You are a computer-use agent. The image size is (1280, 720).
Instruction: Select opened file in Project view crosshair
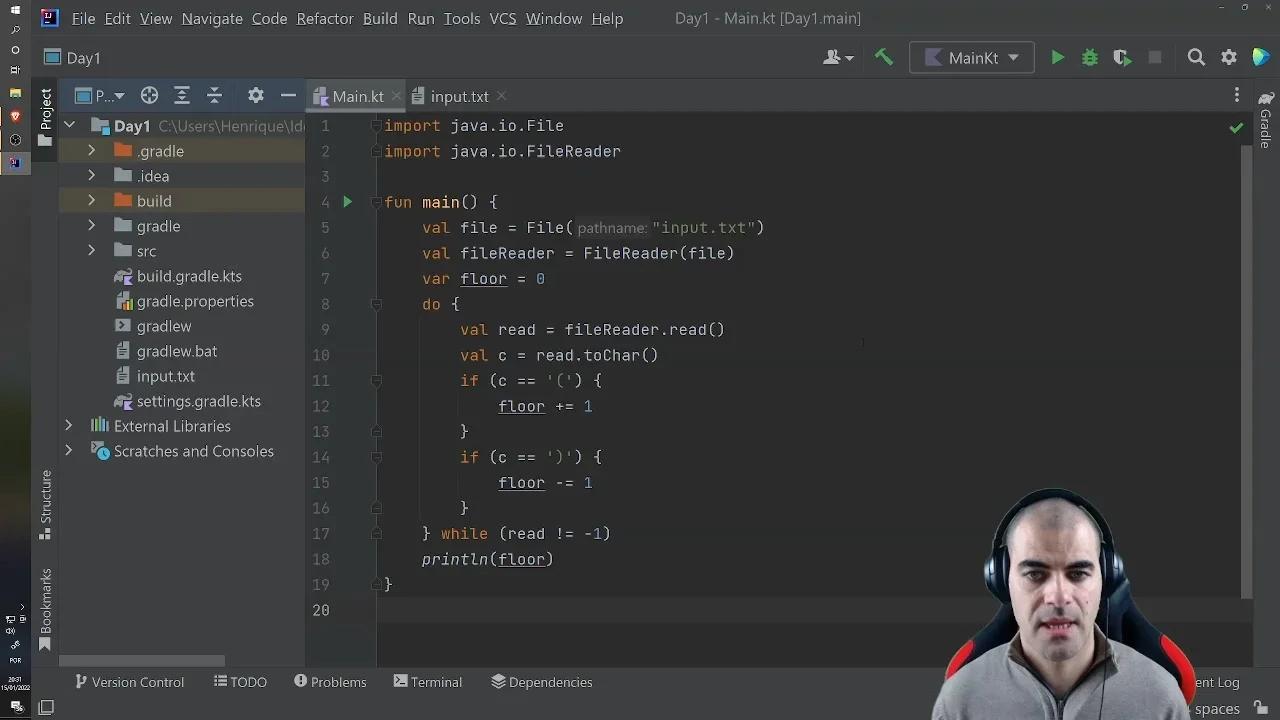[149, 95]
